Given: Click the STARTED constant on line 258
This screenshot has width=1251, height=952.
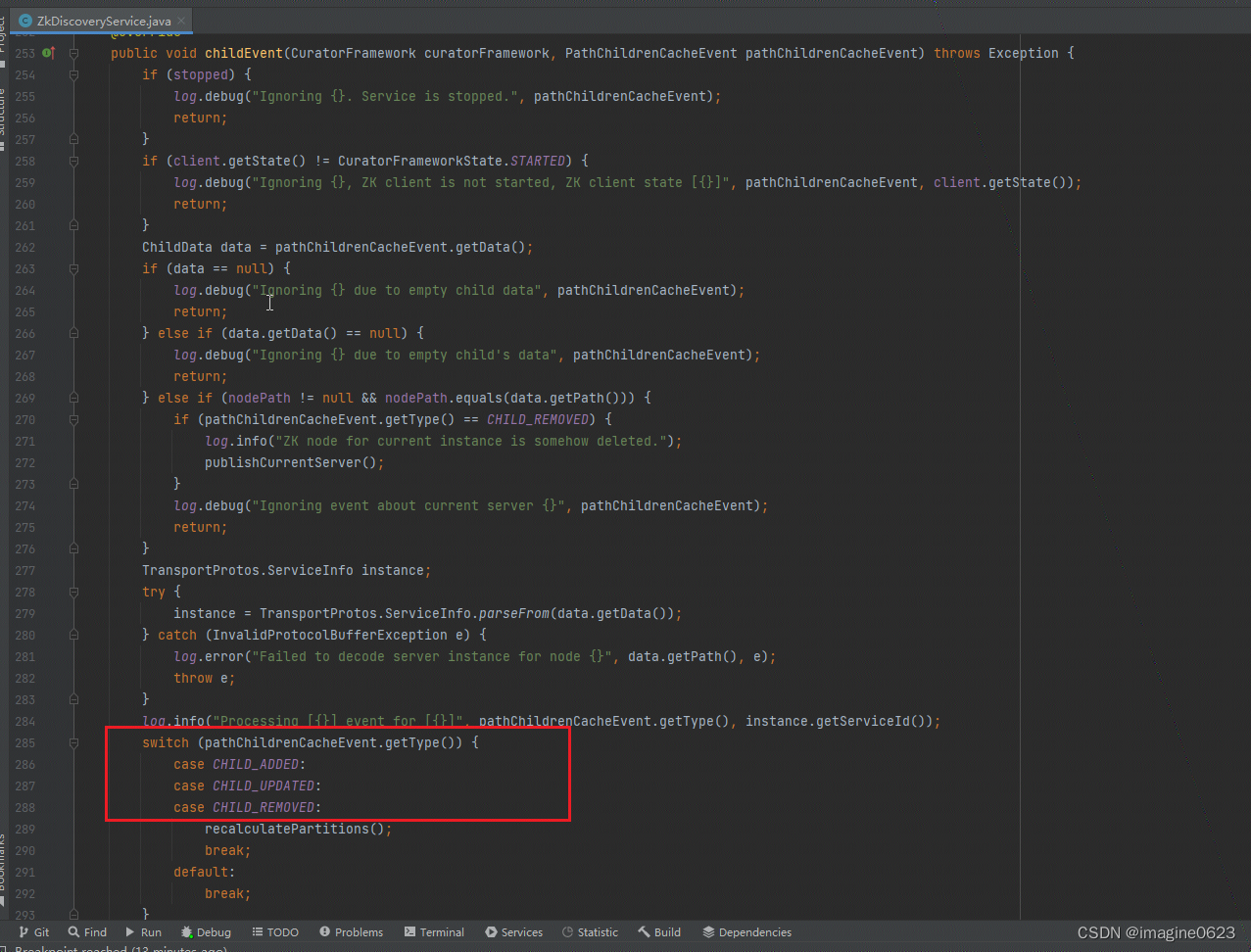Looking at the screenshot, I should point(538,161).
